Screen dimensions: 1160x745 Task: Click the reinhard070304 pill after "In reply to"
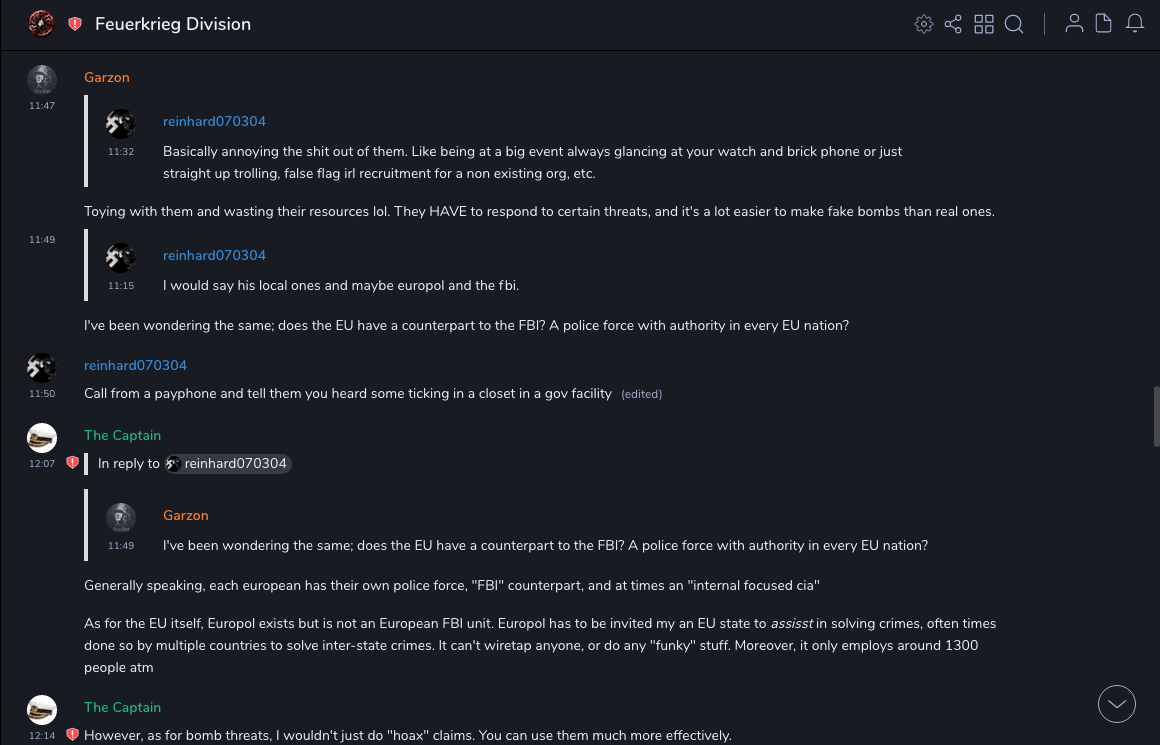[x=228, y=463]
